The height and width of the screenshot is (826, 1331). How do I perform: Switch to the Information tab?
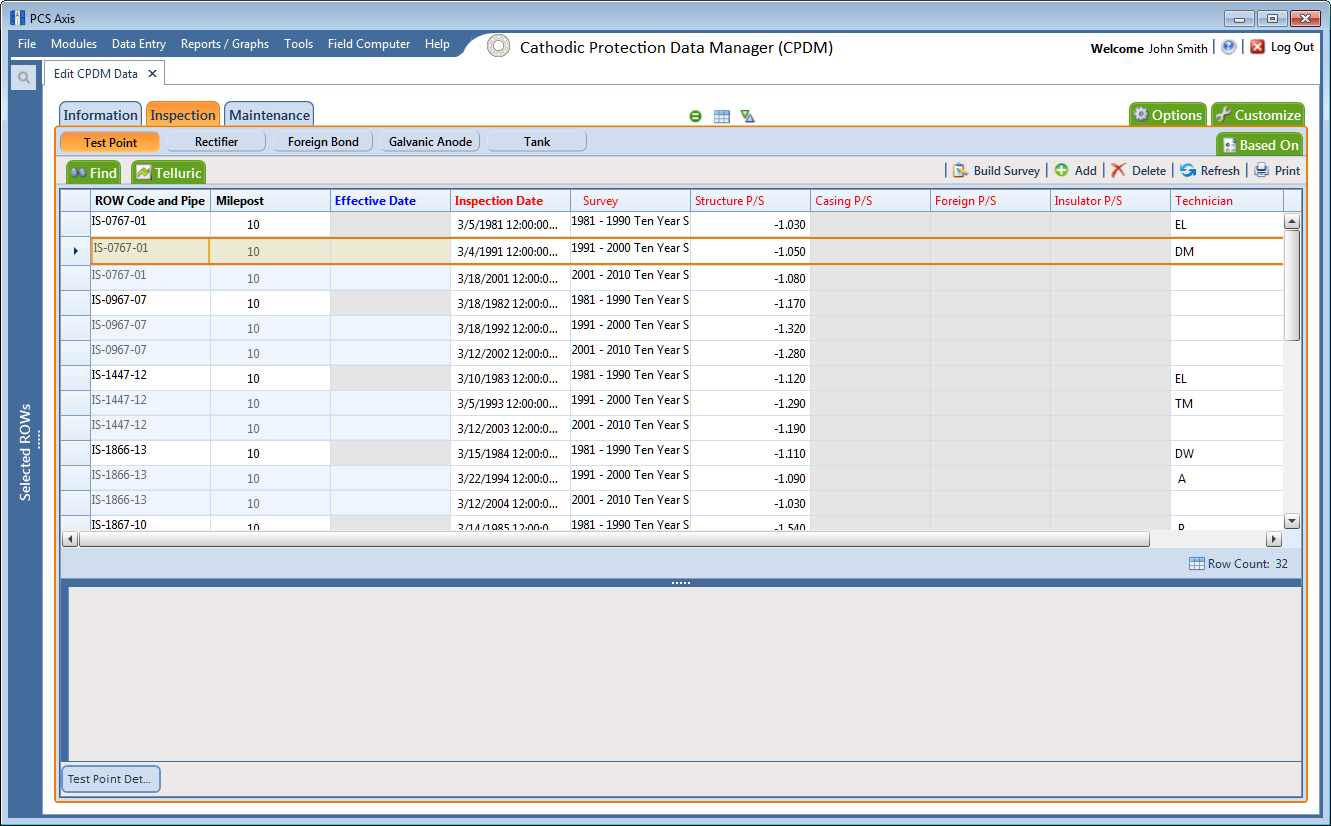click(x=101, y=115)
